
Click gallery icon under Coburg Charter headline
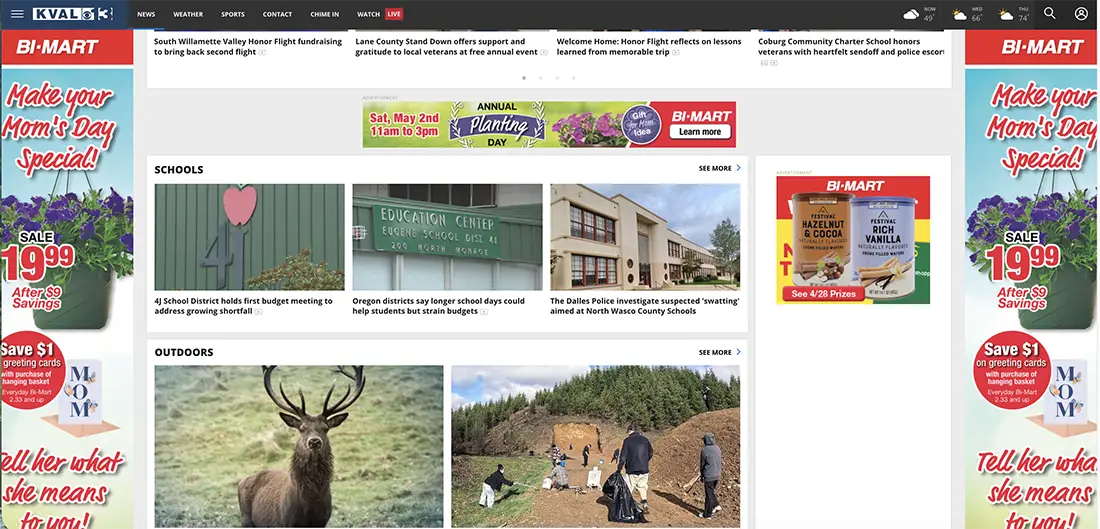pyautogui.click(x=764, y=63)
